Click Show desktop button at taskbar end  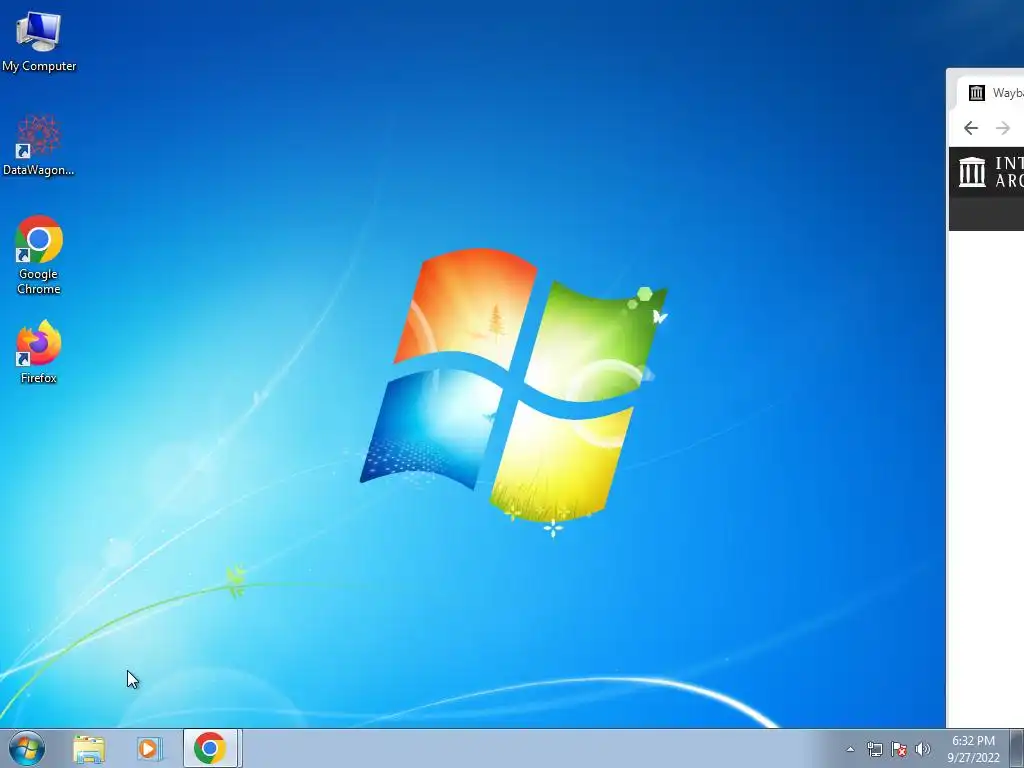coord(1017,748)
